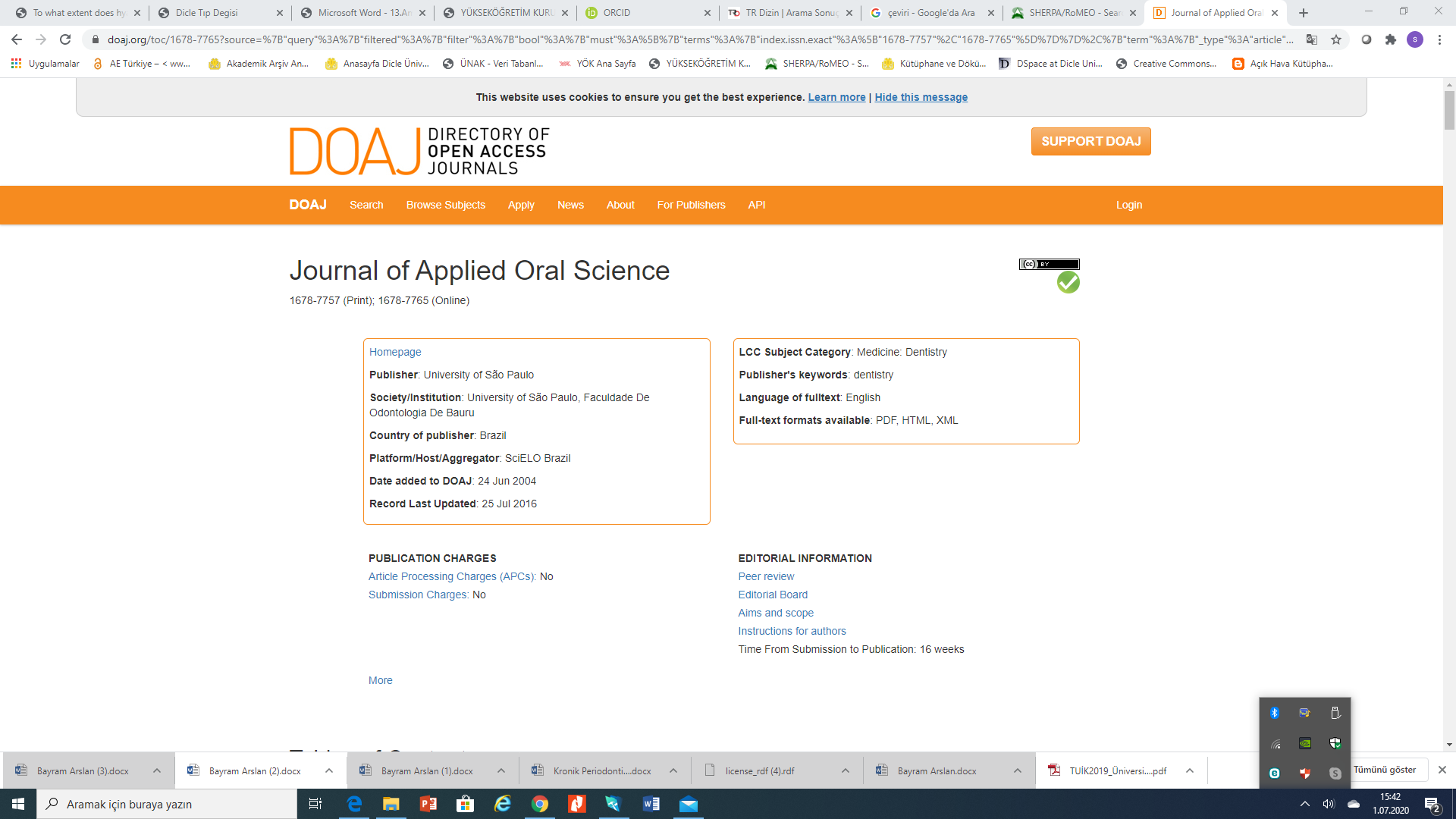The image size is (1456, 819).
Task: Go back using browser back arrow
Action: (17, 39)
